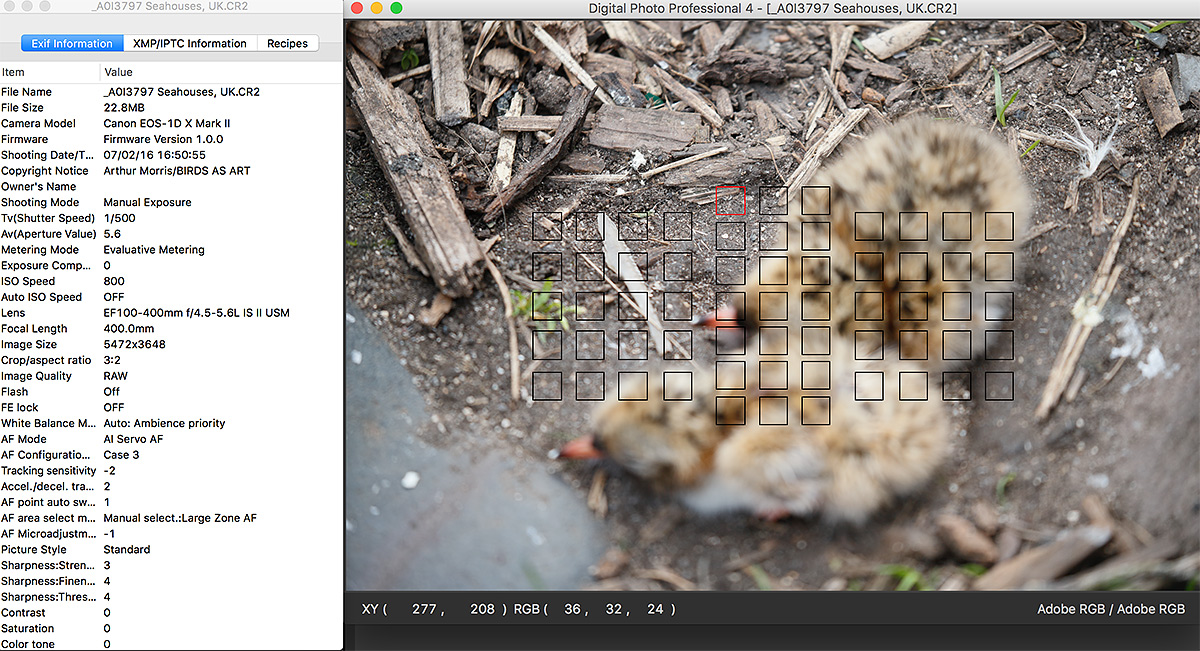Click the Contrast 0 row
This screenshot has width=1200, height=651.
pyautogui.click(x=171, y=613)
